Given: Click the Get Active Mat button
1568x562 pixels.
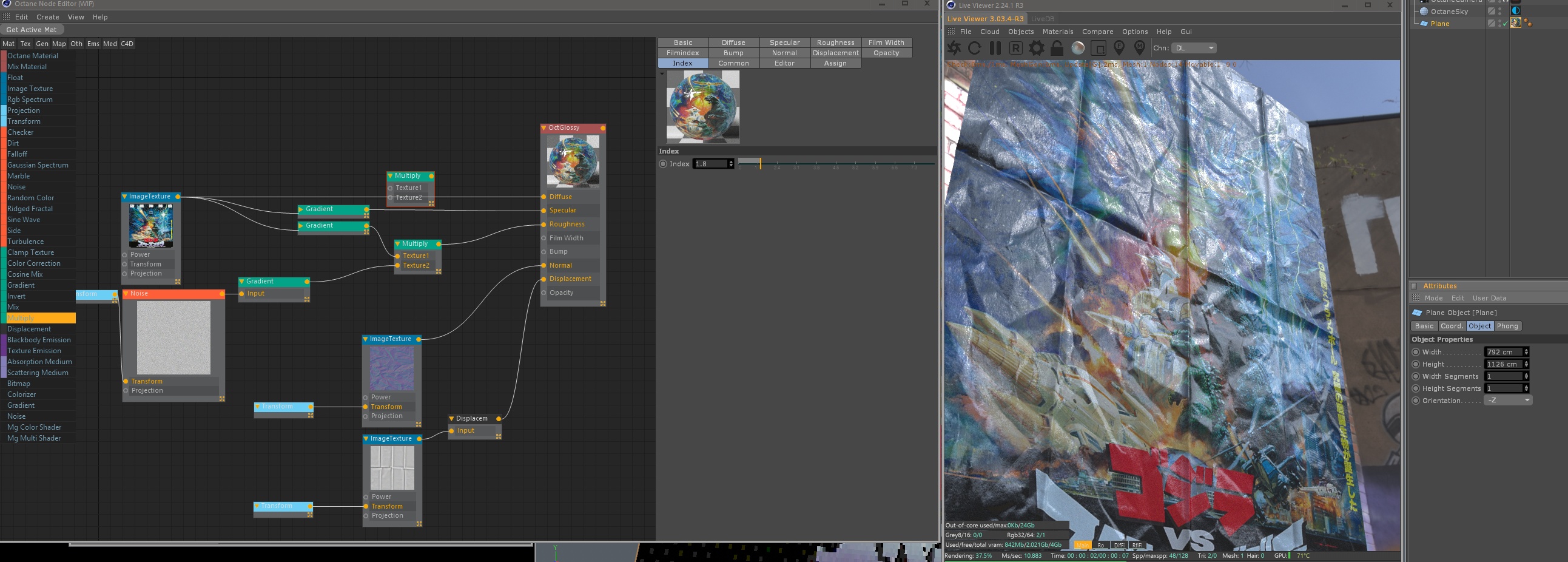Looking at the screenshot, I should (x=32, y=30).
